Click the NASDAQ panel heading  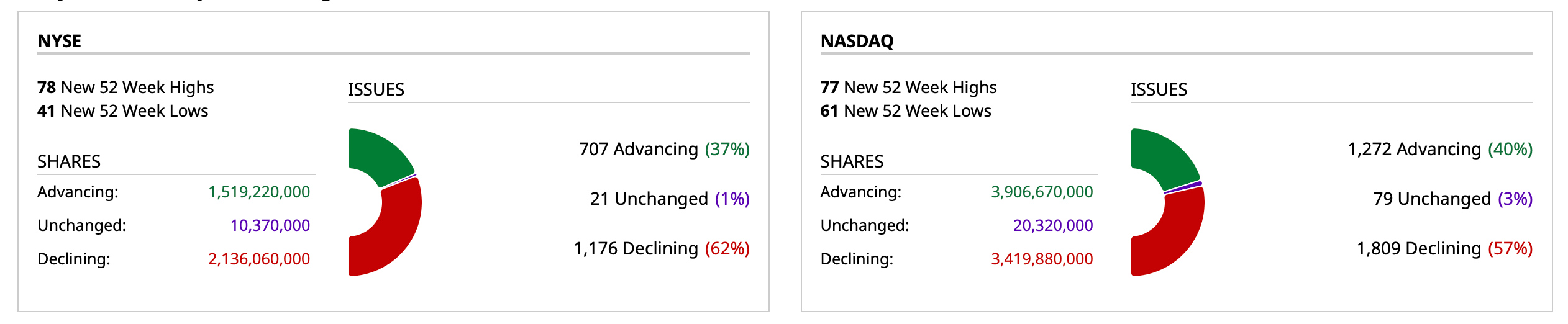(857, 41)
